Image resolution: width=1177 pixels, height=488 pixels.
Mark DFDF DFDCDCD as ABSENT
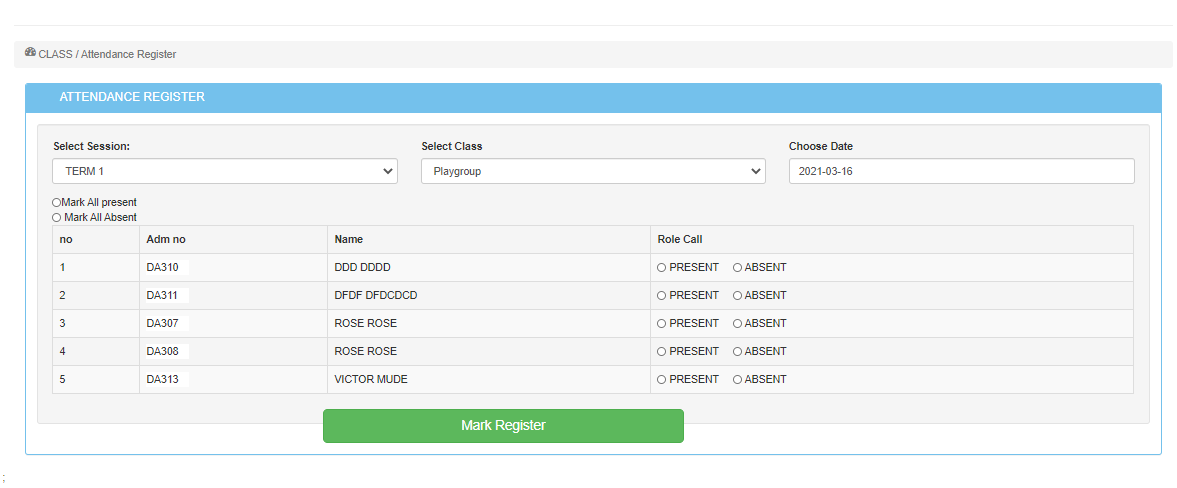(738, 296)
